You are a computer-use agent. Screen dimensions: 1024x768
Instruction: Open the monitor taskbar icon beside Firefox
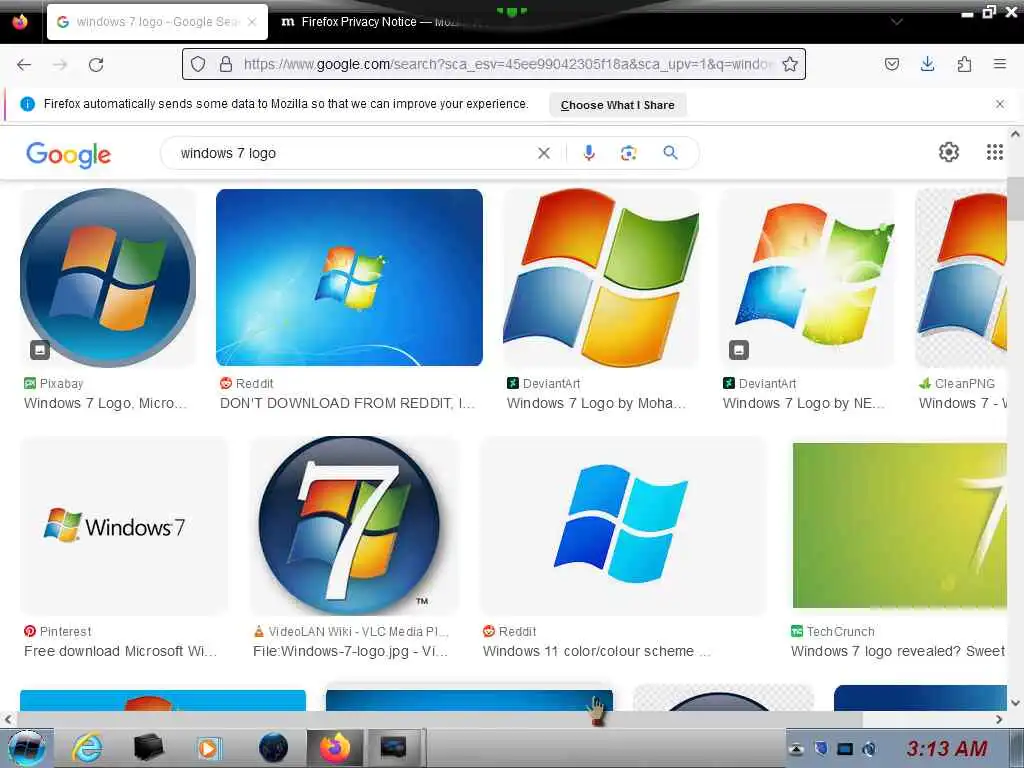pyautogui.click(x=393, y=748)
